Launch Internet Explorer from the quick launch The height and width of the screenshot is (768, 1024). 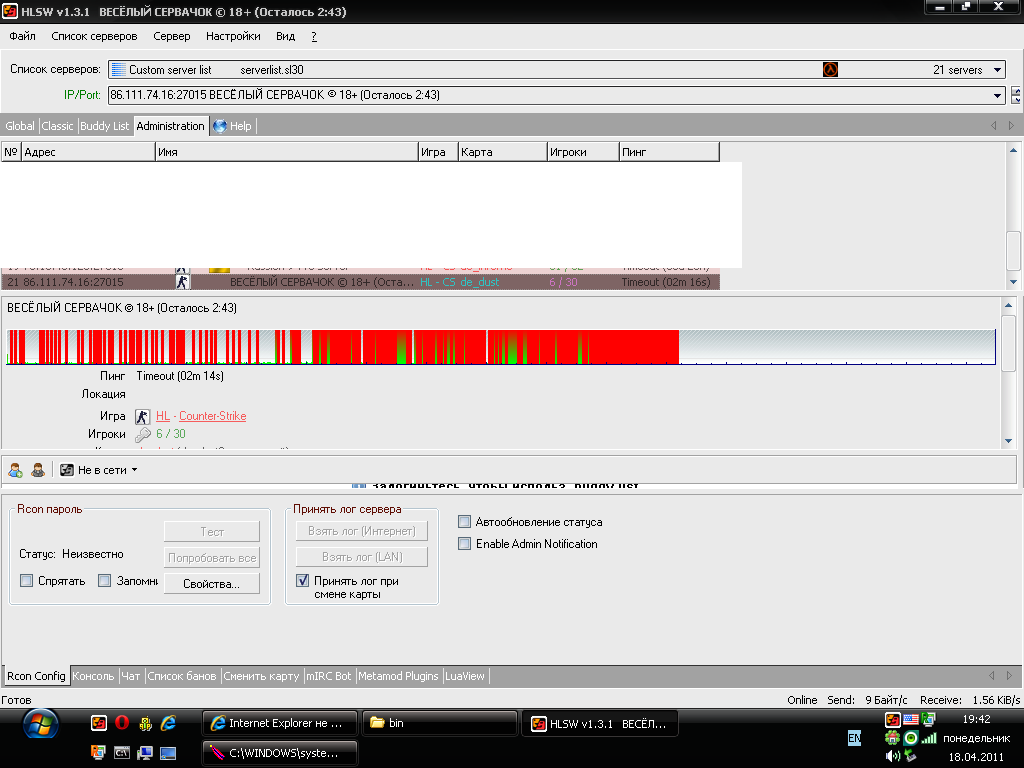click(x=168, y=723)
